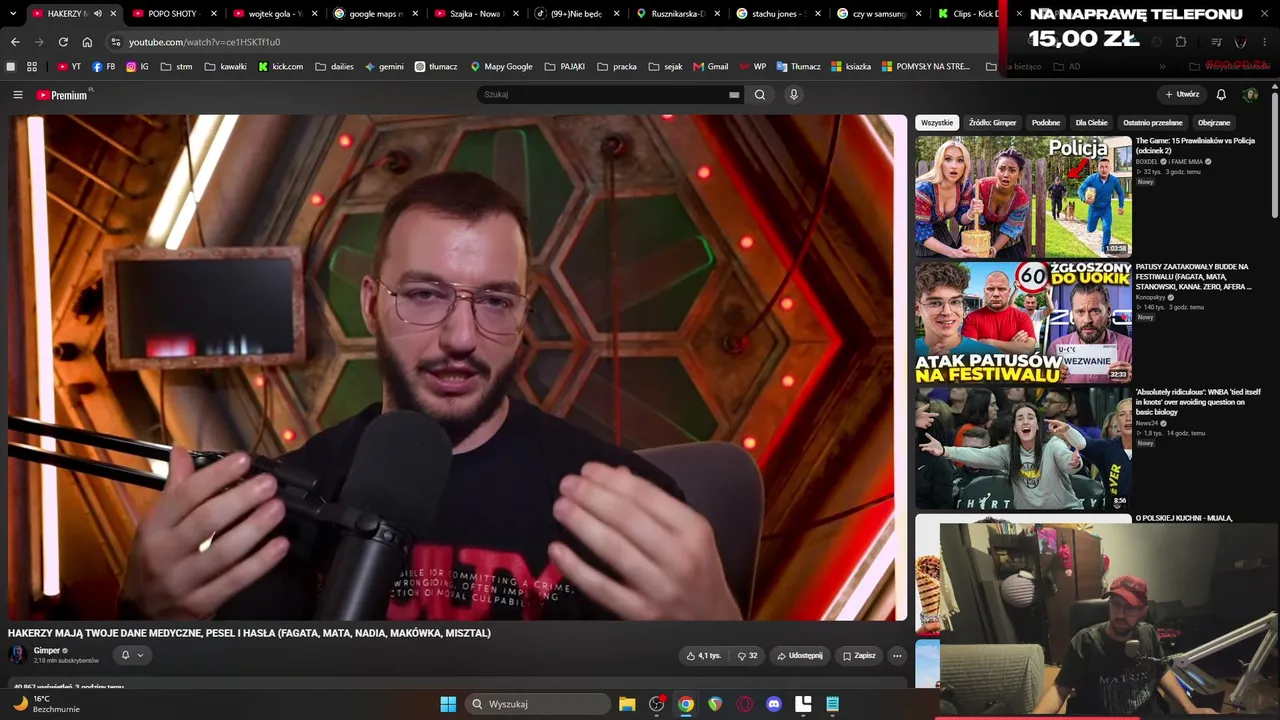Start voice search with microphone icon
The height and width of the screenshot is (720, 1280).
click(794, 95)
